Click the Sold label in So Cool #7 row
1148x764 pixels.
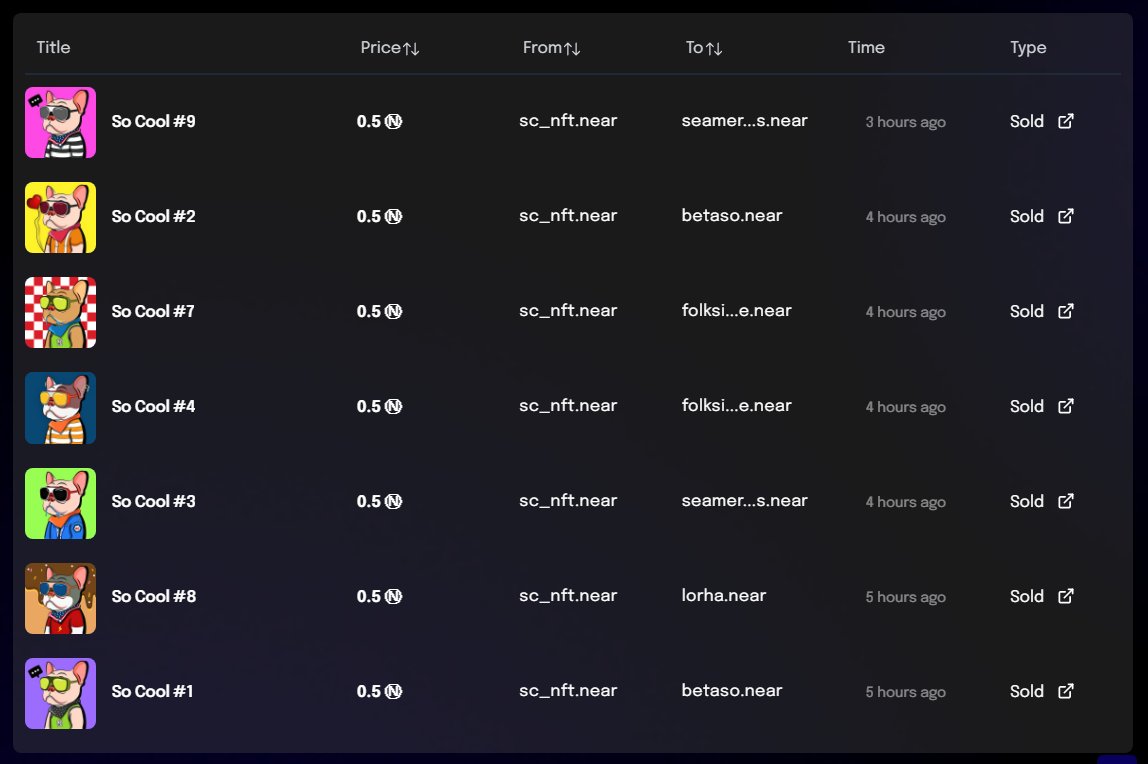(x=1026, y=312)
